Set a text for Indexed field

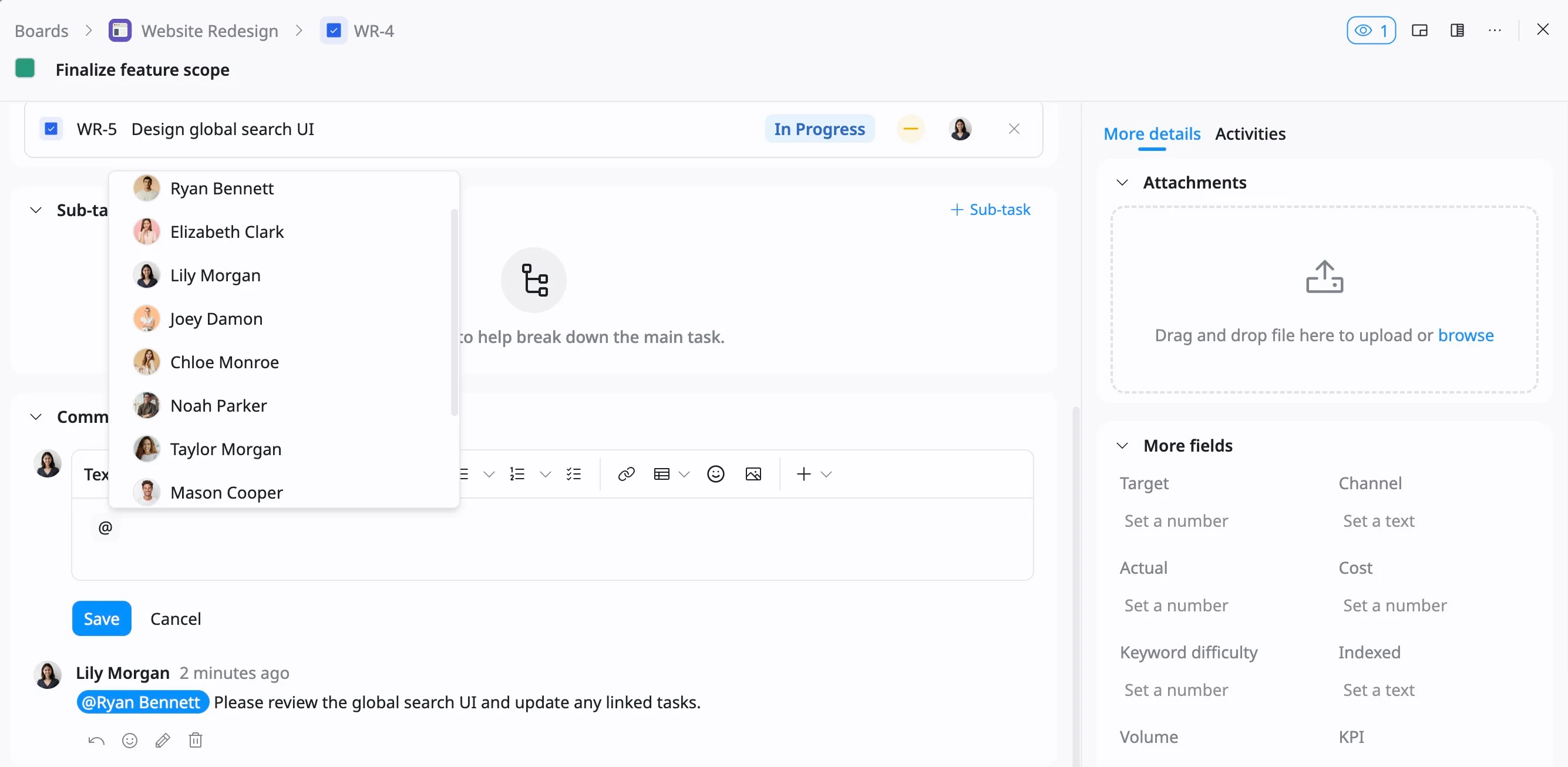pos(1379,690)
